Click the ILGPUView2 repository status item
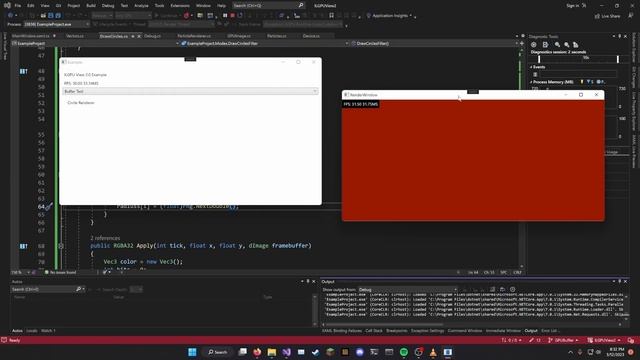The width and height of the screenshot is (640, 360). tap(604, 340)
